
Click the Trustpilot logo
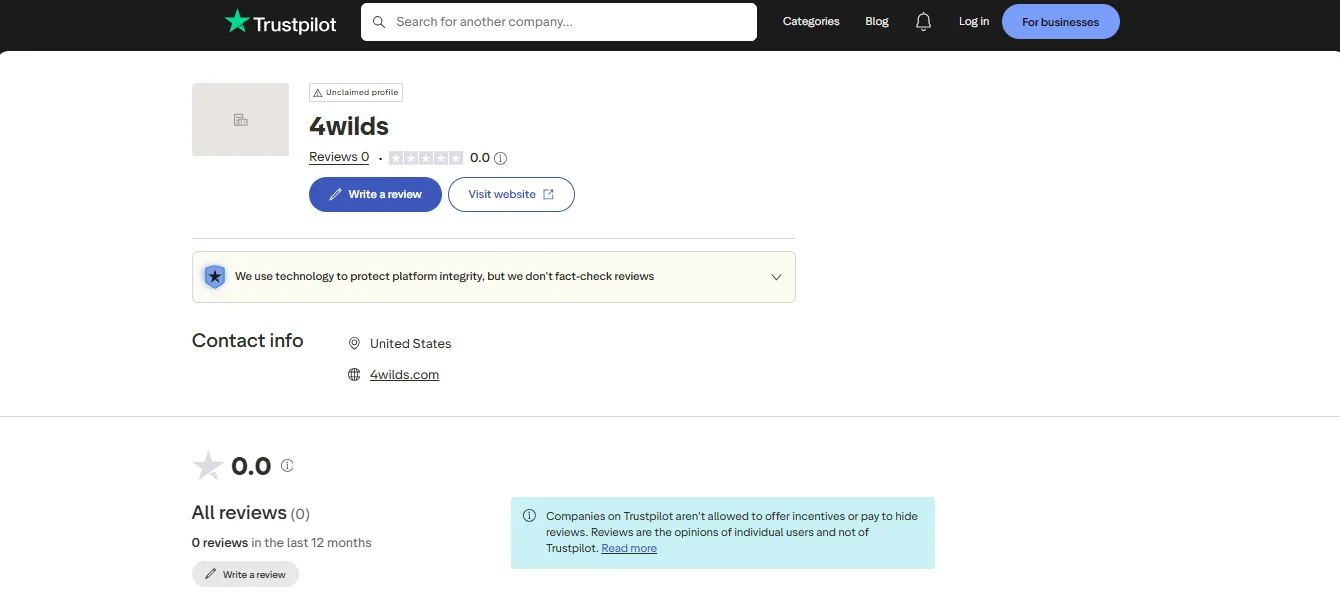pyautogui.click(x=280, y=22)
